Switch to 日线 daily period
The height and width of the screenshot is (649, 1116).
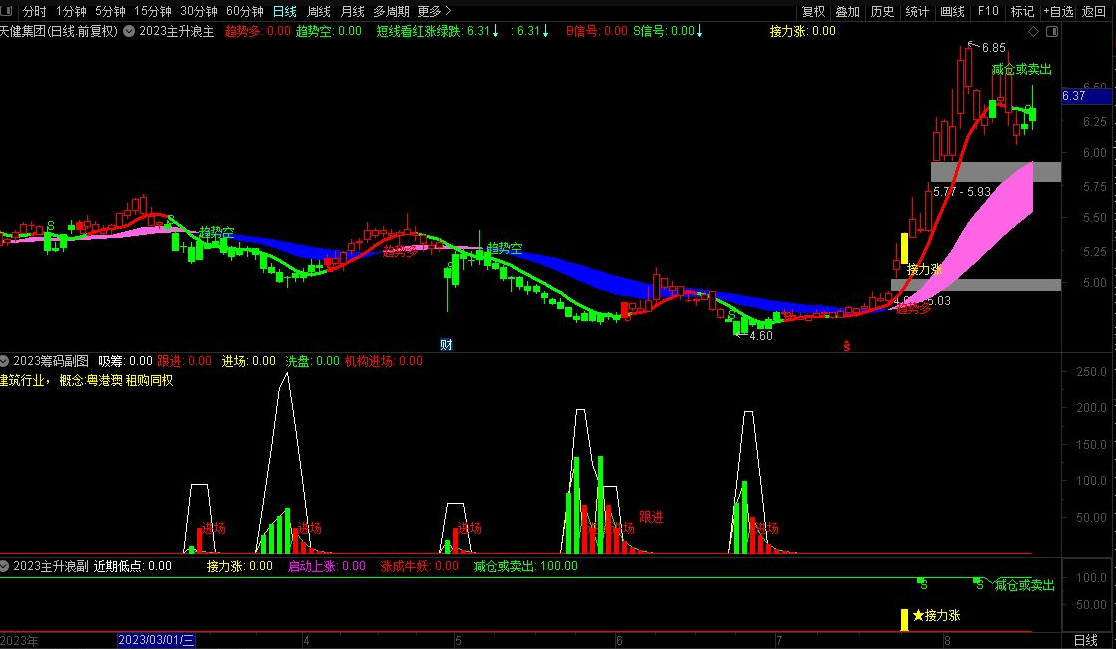285,11
